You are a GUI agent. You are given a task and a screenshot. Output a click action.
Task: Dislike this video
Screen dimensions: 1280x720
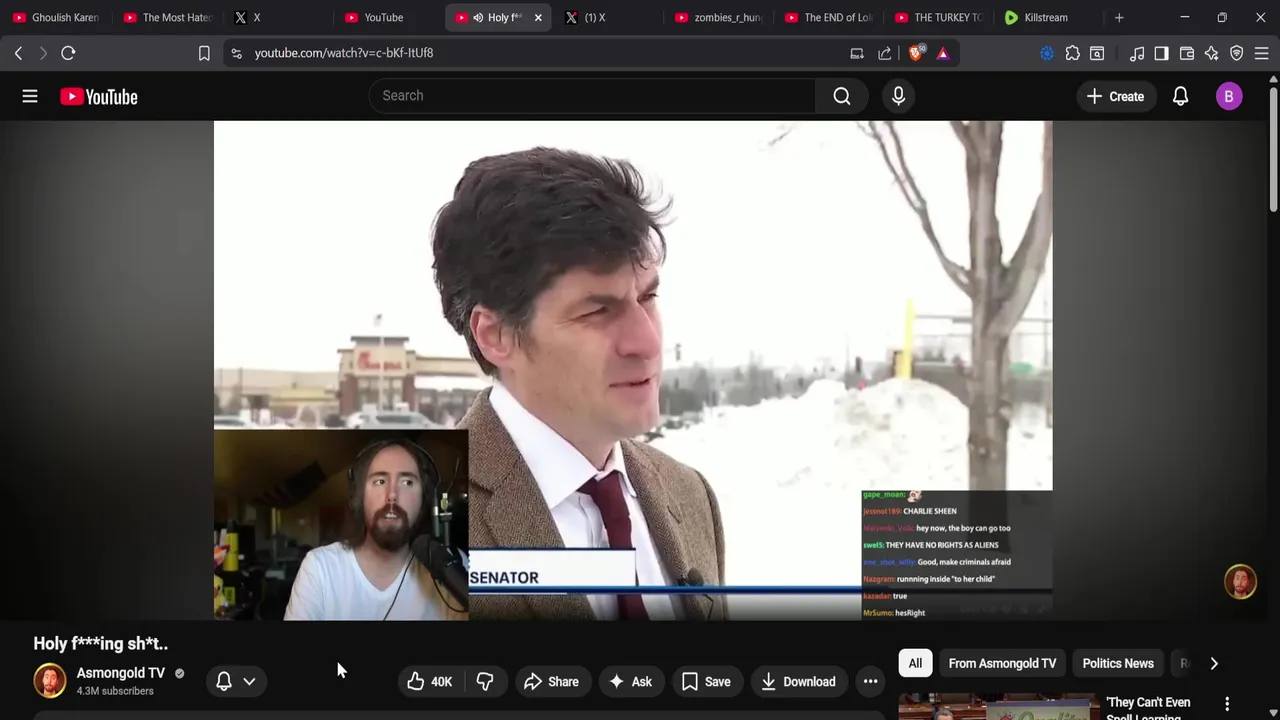click(x=485, y=682)
